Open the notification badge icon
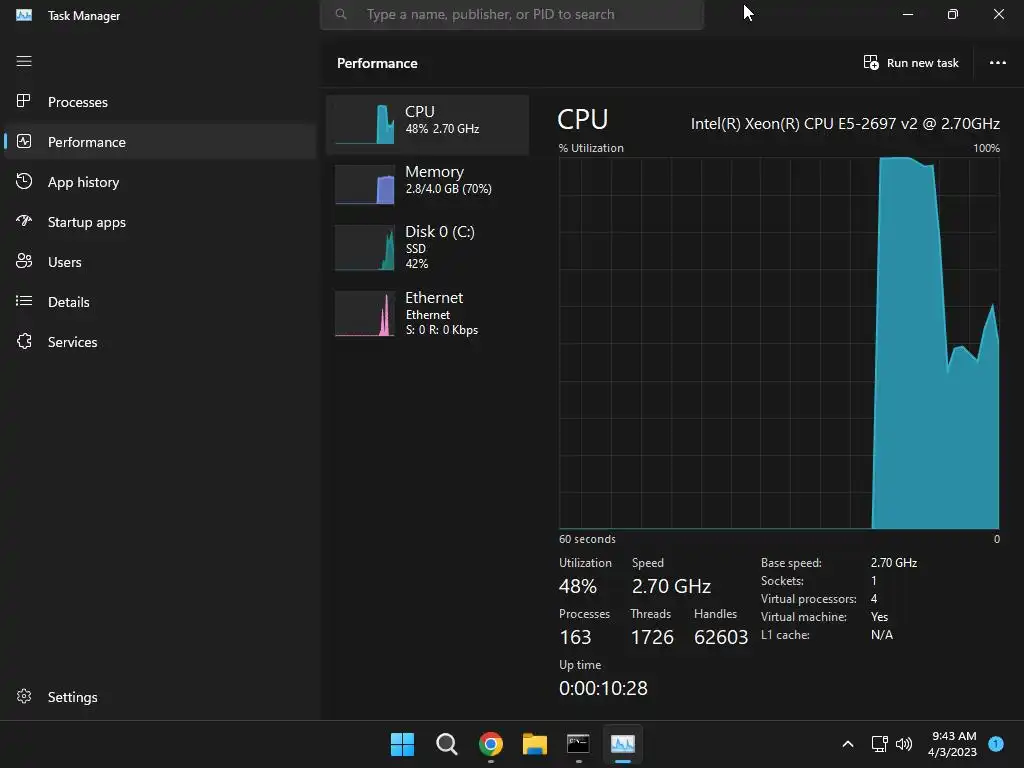This screenshot has width=1024, height=768. (x=996, y=744)
